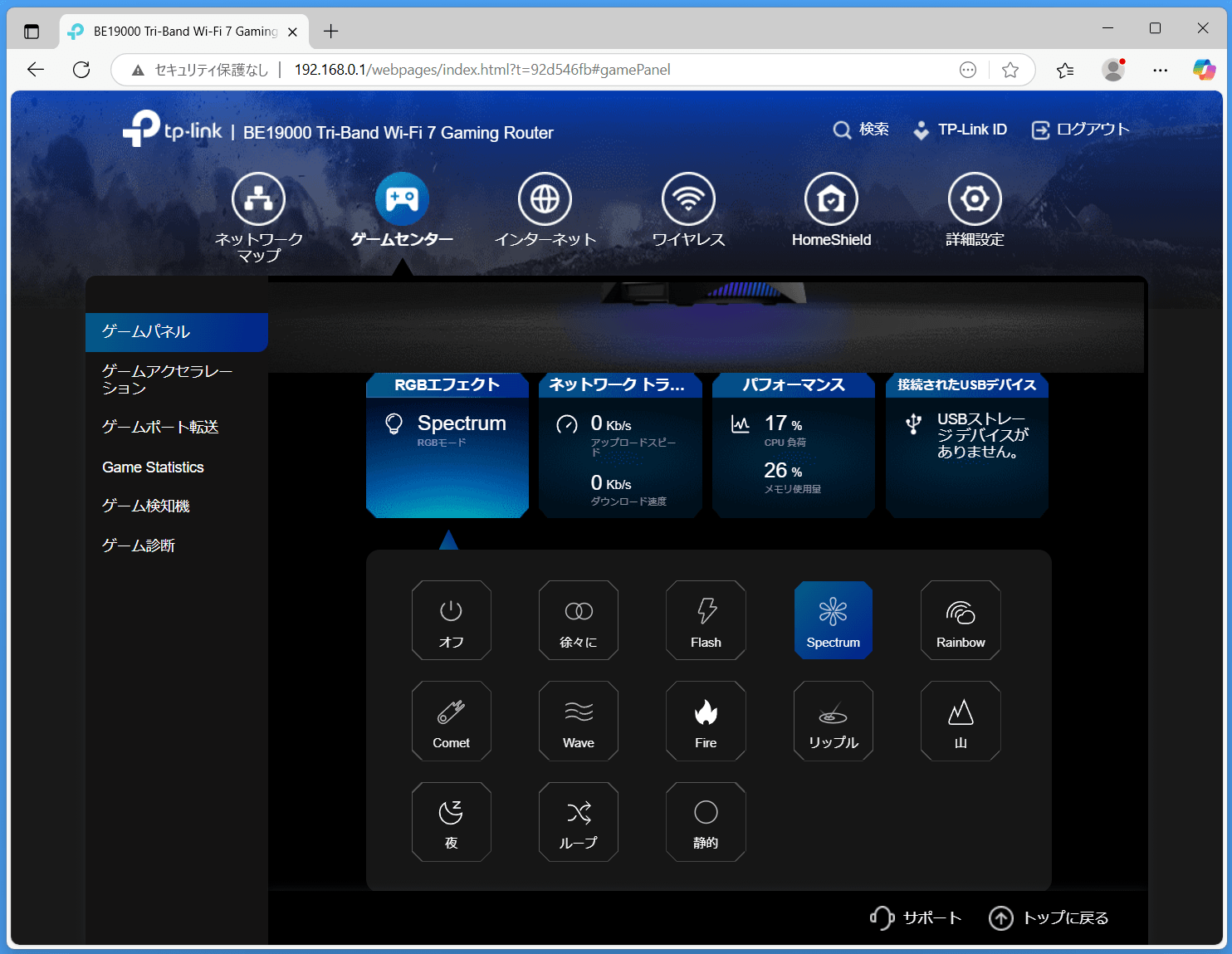Image resolution: width=1232 pixels, height=954 pixels.
Task: Open the パフォーマンス card
Action: point(794,446)
